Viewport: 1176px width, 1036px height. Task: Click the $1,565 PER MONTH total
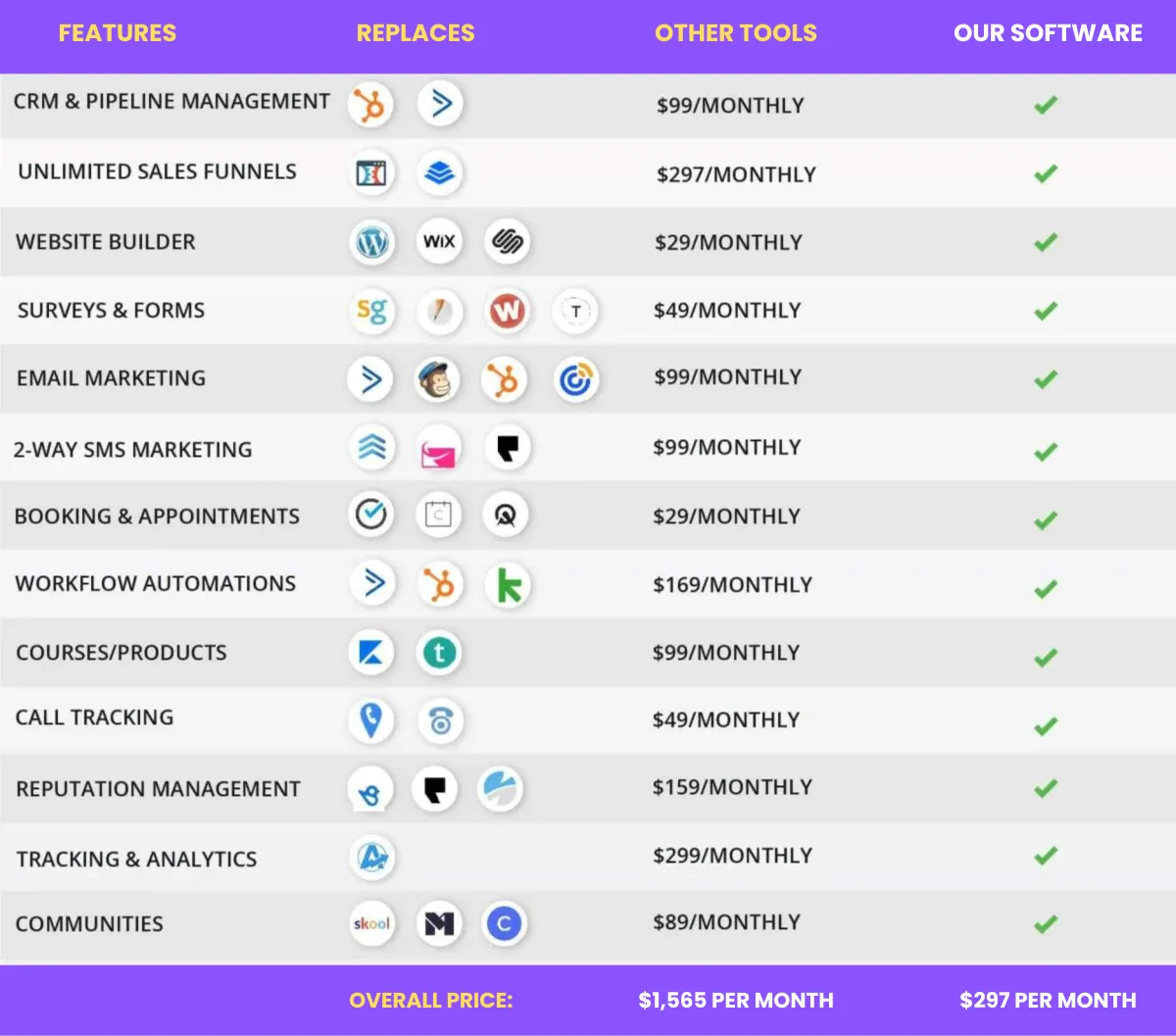point(736,1001)
